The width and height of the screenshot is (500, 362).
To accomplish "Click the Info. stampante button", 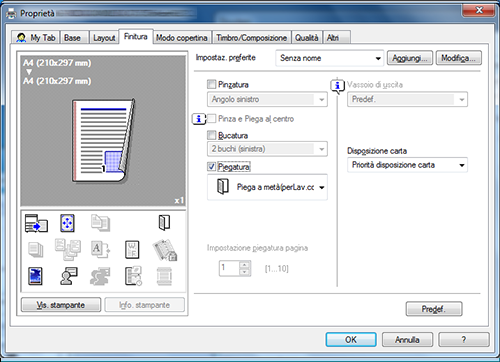I will [x=144, y=305].
